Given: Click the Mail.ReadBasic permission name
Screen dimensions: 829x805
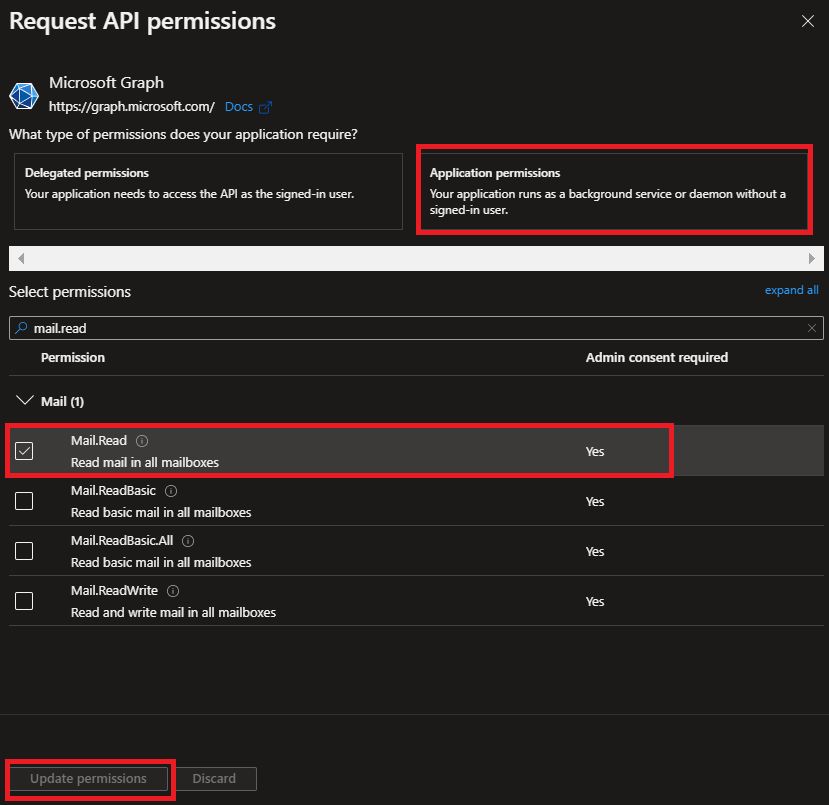Looking at the screenshot, I should click(x=113, y=491).
